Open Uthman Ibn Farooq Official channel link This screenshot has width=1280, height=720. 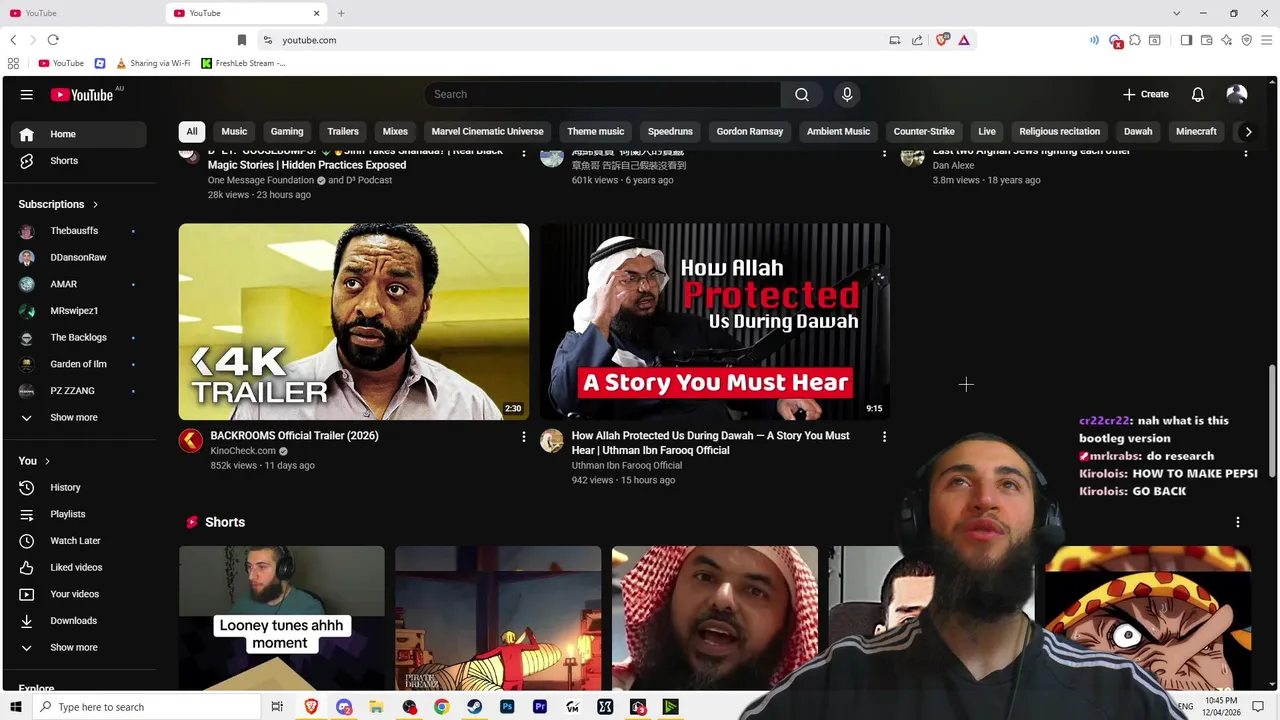[627, 466]
